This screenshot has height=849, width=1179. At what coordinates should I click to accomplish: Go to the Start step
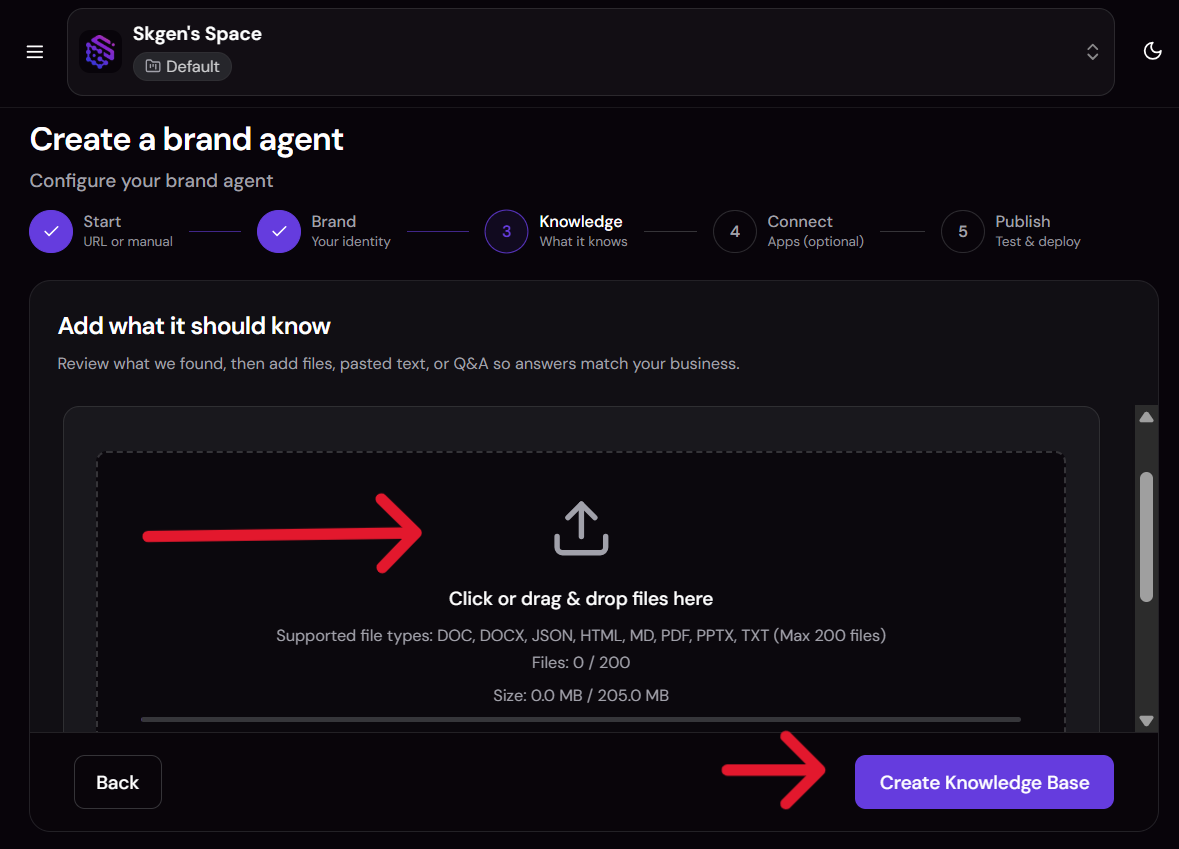coord(101,231)
